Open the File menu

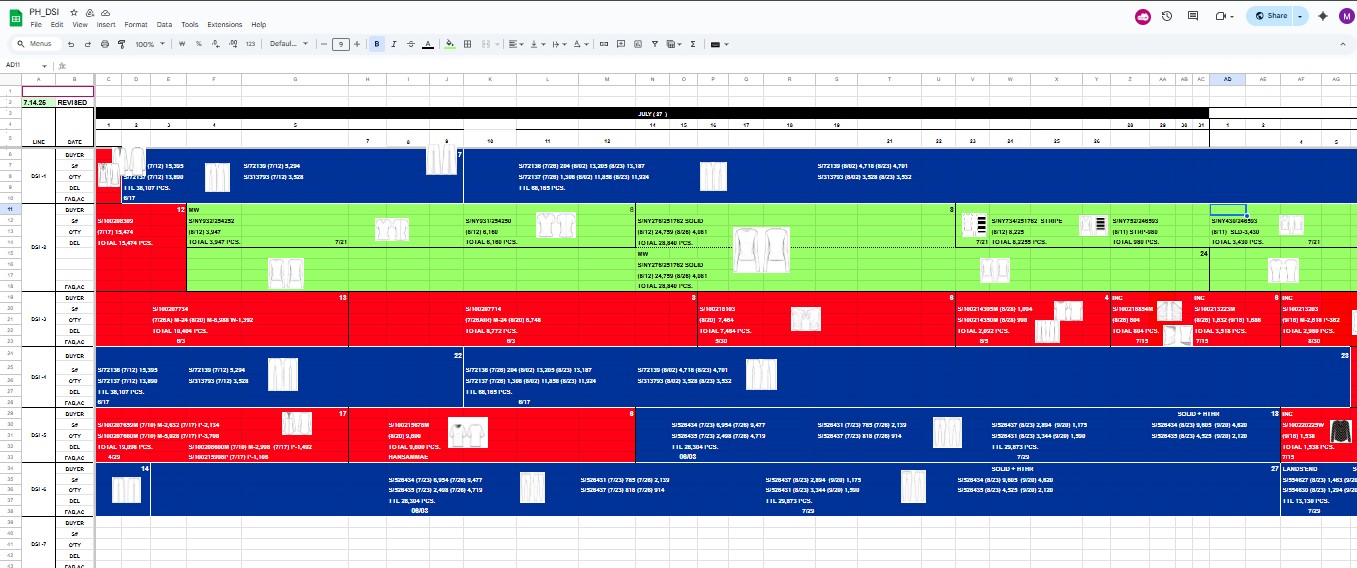[36, 24]
